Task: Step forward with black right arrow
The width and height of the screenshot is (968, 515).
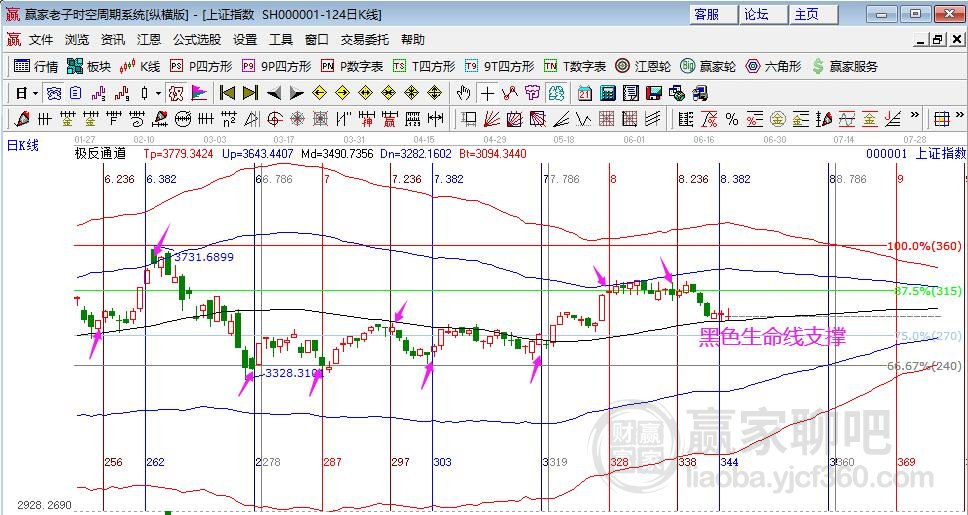Action: (x=296, y=94)
